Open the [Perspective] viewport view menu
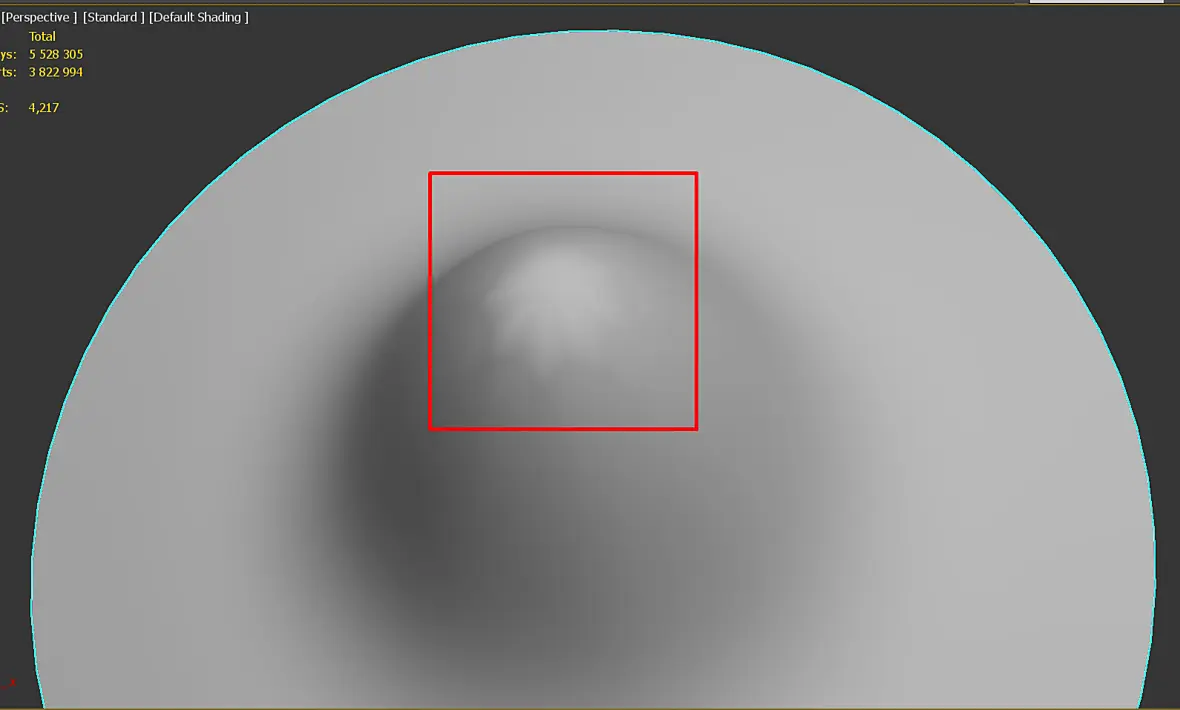Screen dimensions: 1180x710 (39, 17)
